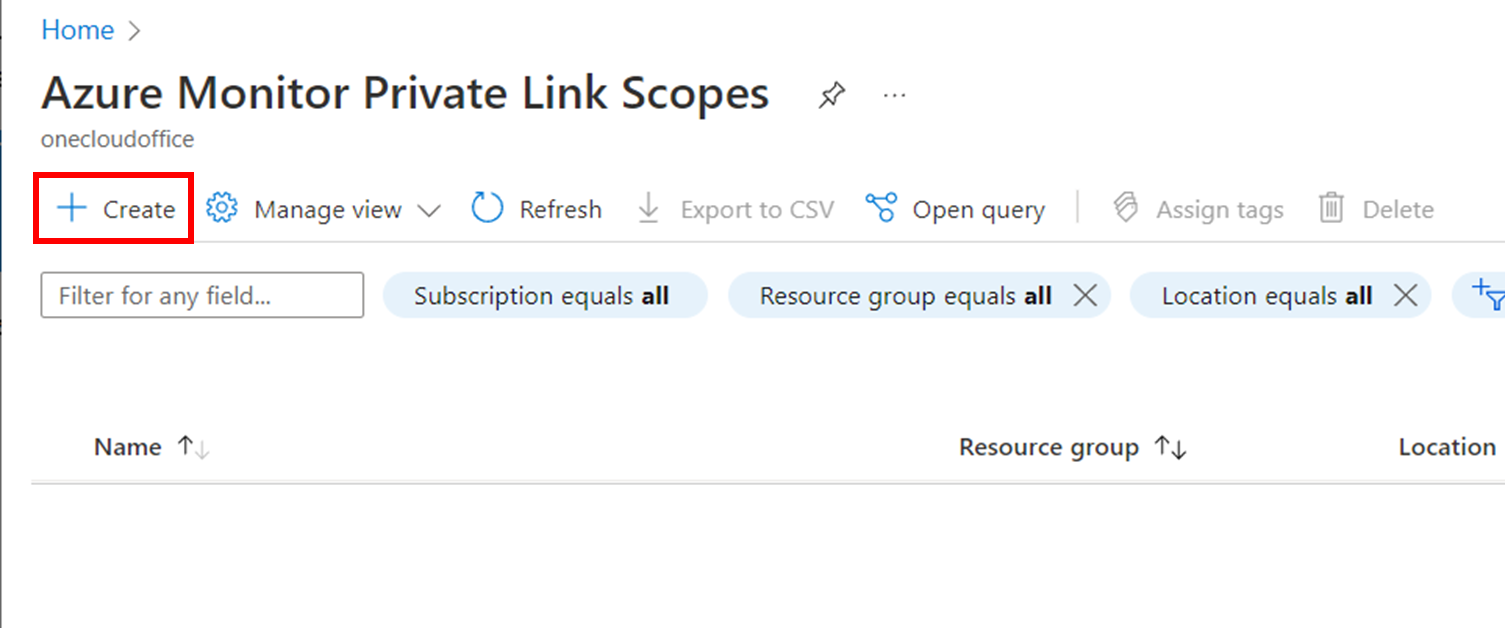Click the Export to CSV download icon
This screenshot has height=628, width=1505.
[648, 208]
